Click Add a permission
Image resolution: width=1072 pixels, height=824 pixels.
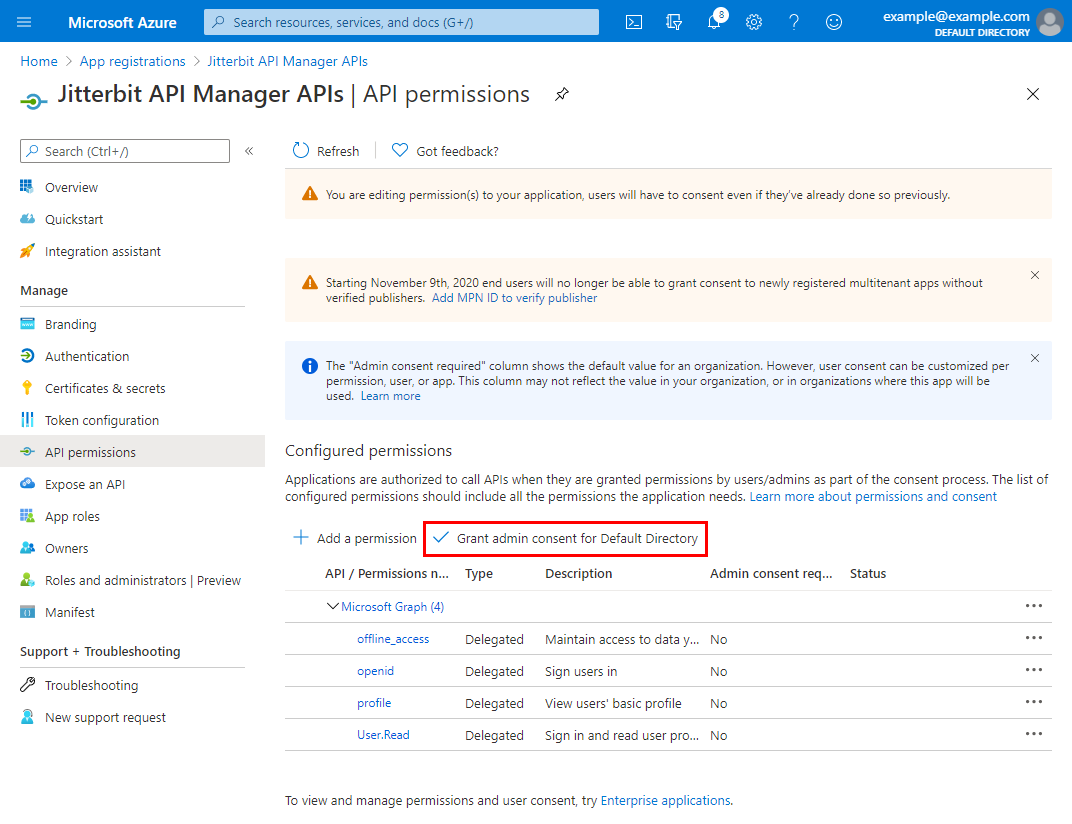(355, 538)
